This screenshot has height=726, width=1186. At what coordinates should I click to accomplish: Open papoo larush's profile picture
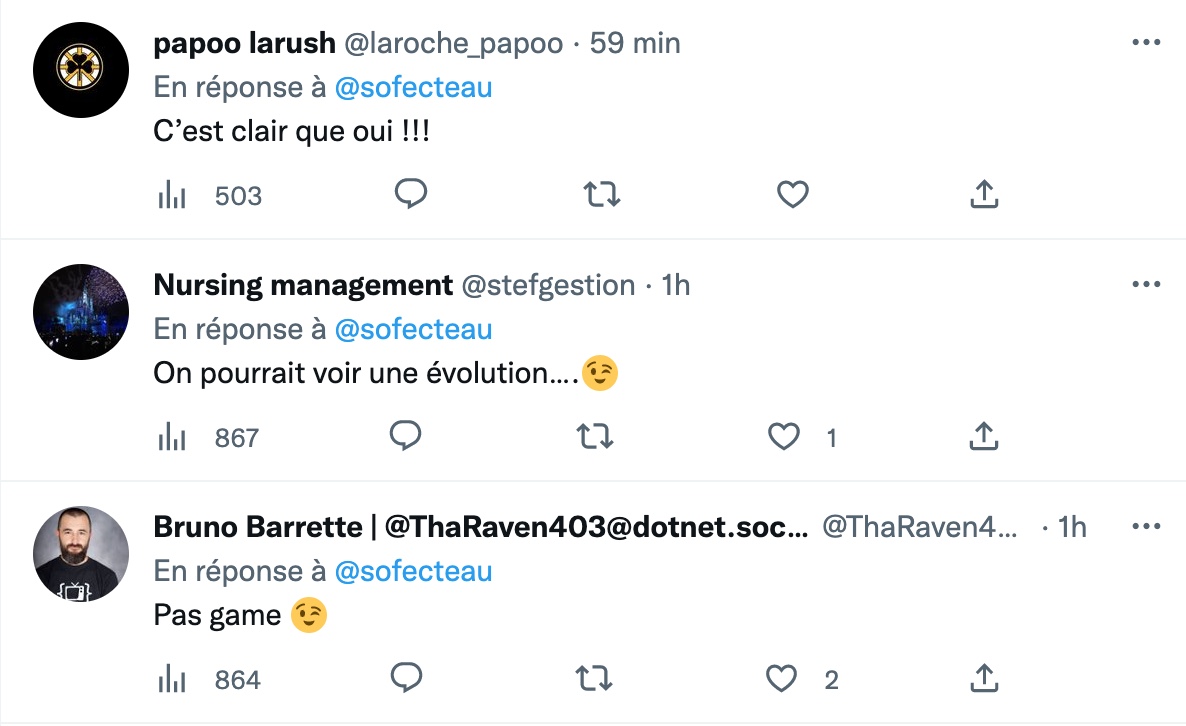pyautogui.click(x=81, y=70)
